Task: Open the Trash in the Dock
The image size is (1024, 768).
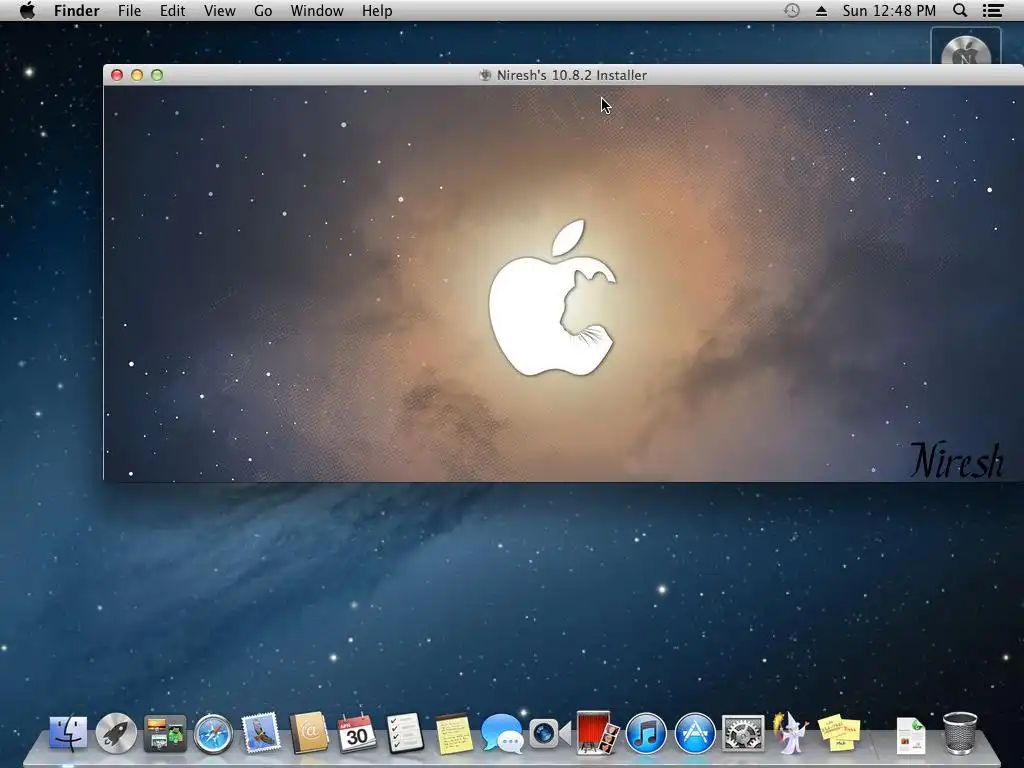Action: point(960,733)
